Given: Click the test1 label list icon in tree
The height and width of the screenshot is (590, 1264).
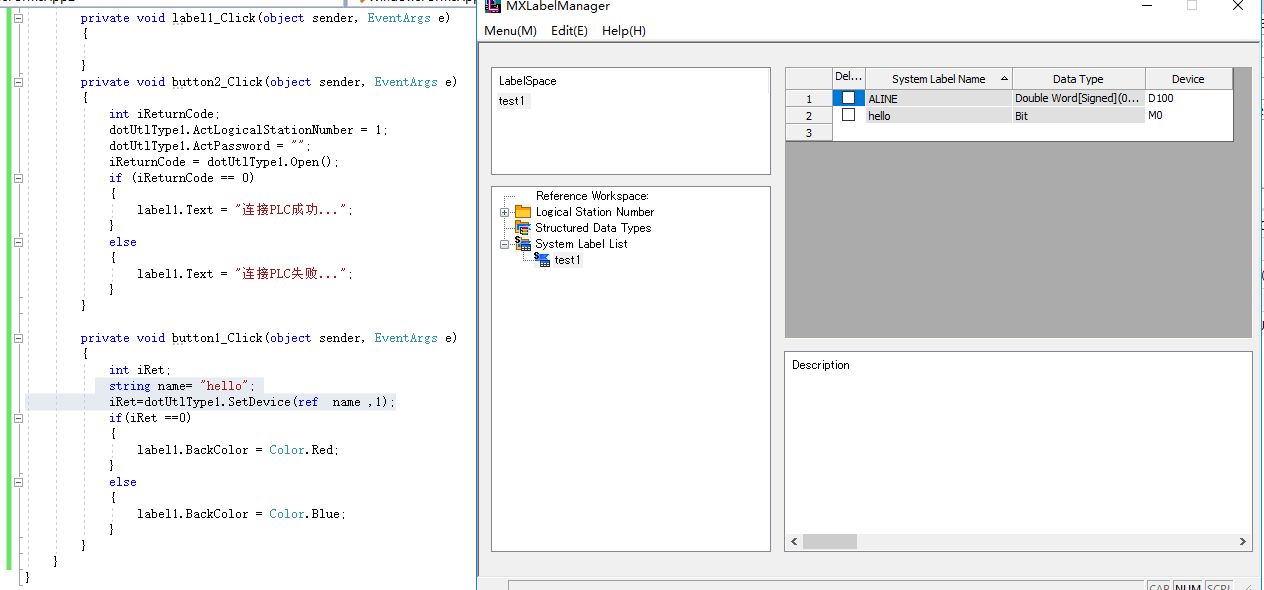Looking at the screenshot, I should pos(543,260).
